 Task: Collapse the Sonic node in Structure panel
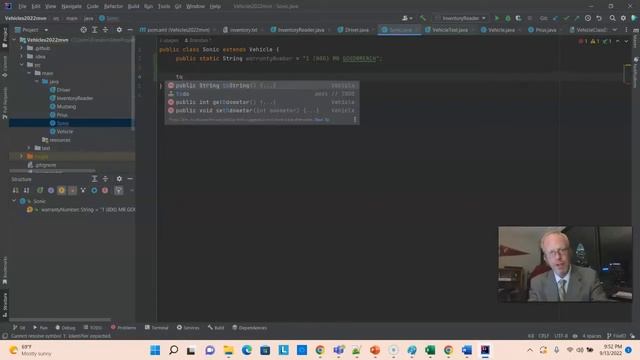[x=14, y=201]
